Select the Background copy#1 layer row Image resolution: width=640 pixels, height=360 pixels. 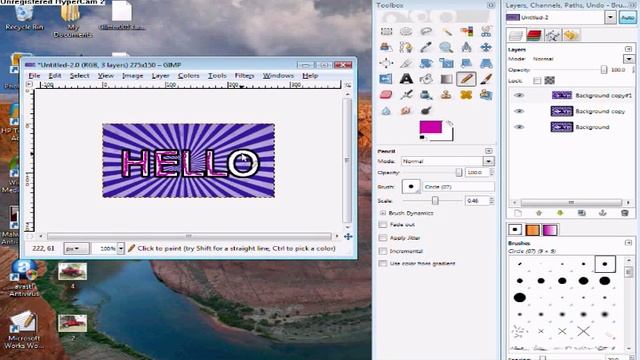(x=571, y=96)
